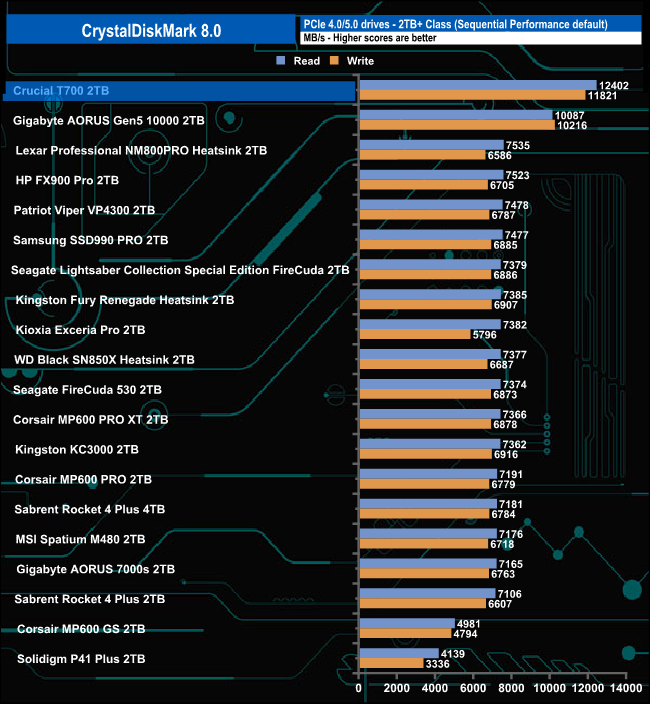Click the 7535 read value
650x704 pixels.
pyautogui.click(x=518, y=145)
